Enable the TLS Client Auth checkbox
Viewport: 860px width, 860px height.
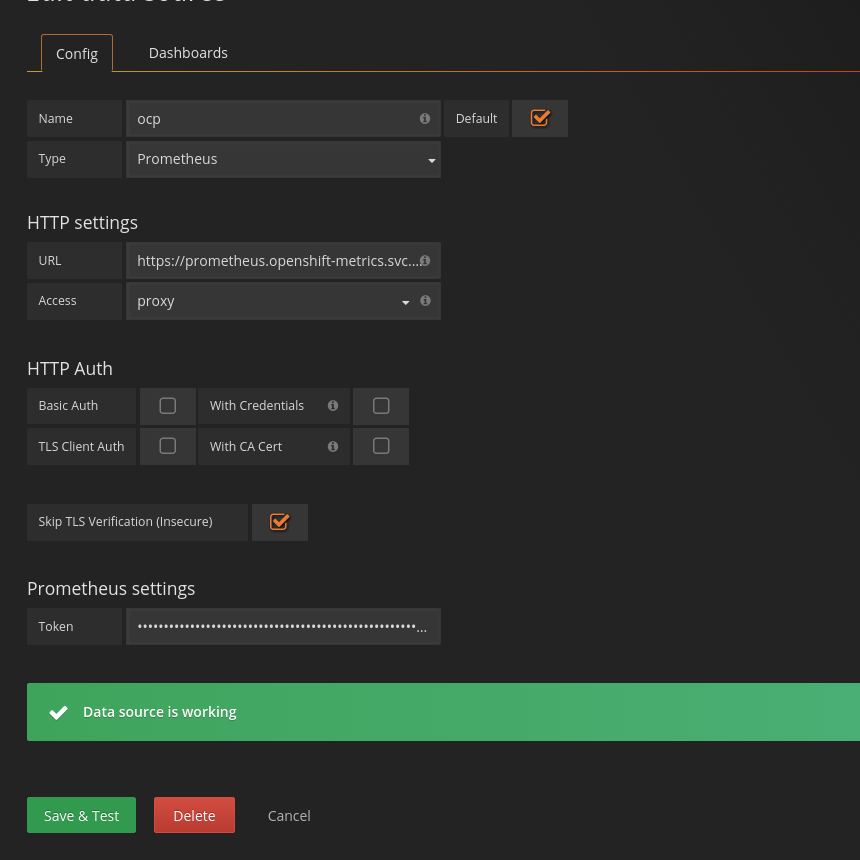[168, 446]
